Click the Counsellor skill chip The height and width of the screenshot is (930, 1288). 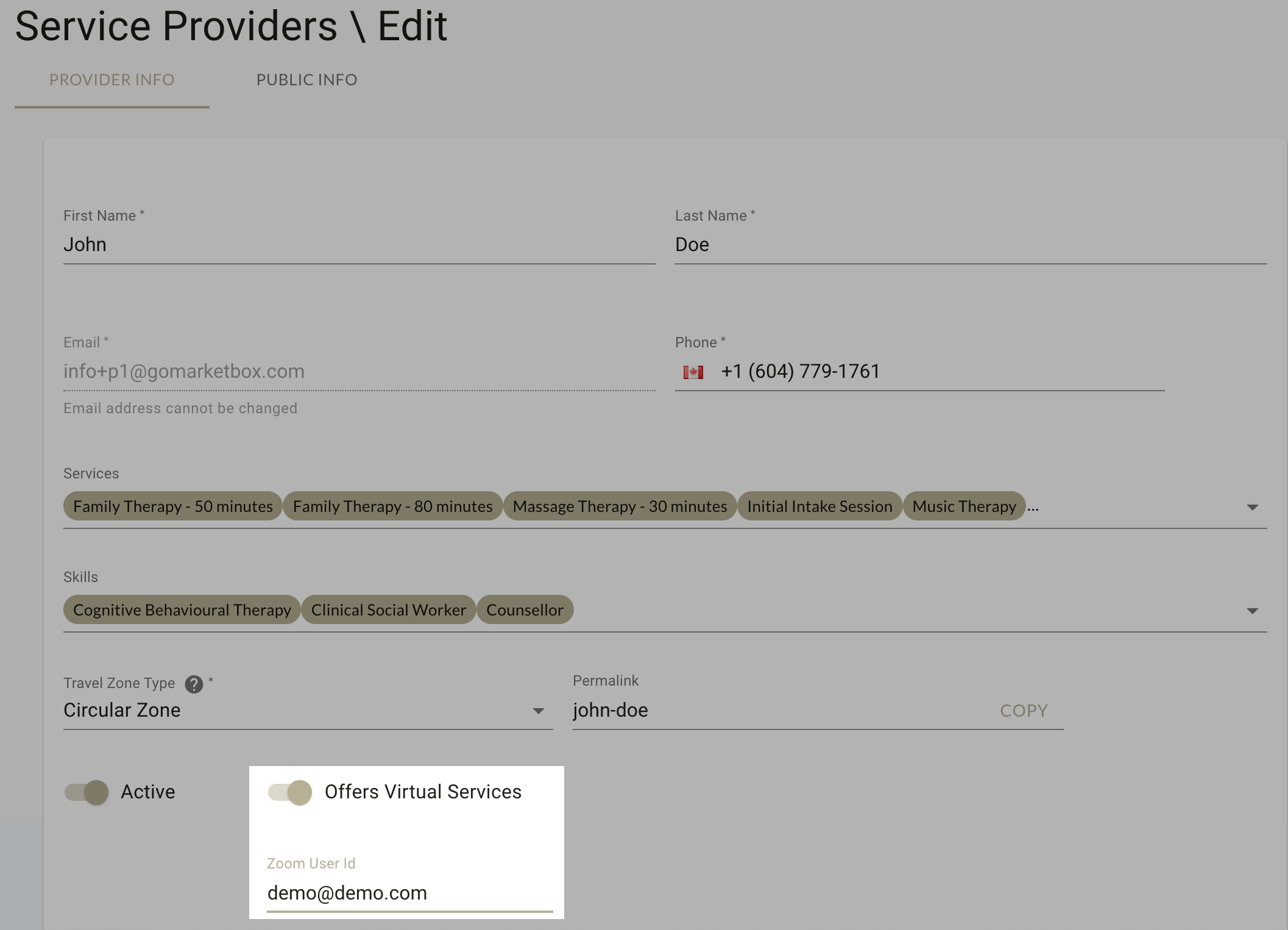525,609
